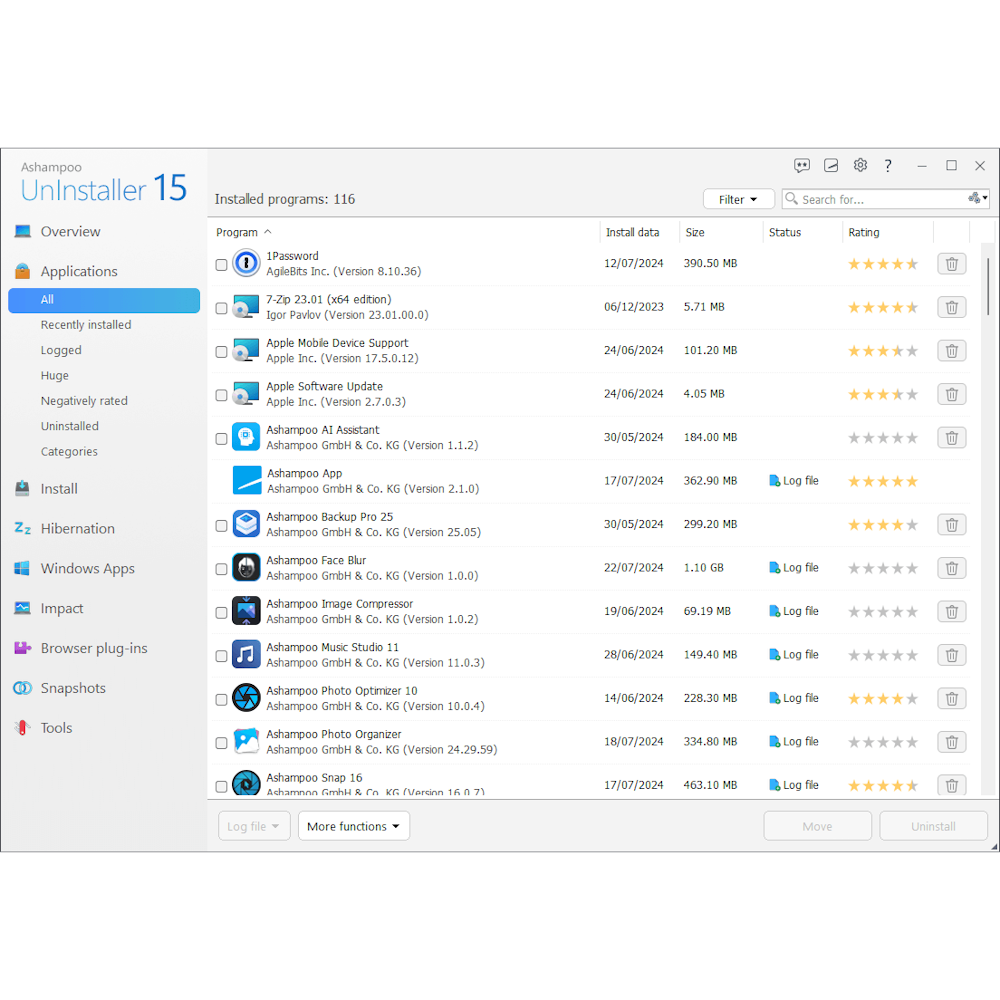Screen dimensions: 1000x1000
Task: Click trash icon for Ashampoo Face Blur
Action: (952, 568)
